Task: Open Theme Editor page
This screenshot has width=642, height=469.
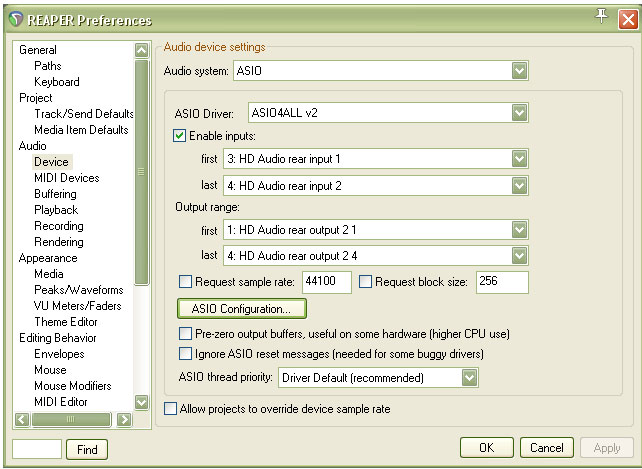Action: point(66,322)
